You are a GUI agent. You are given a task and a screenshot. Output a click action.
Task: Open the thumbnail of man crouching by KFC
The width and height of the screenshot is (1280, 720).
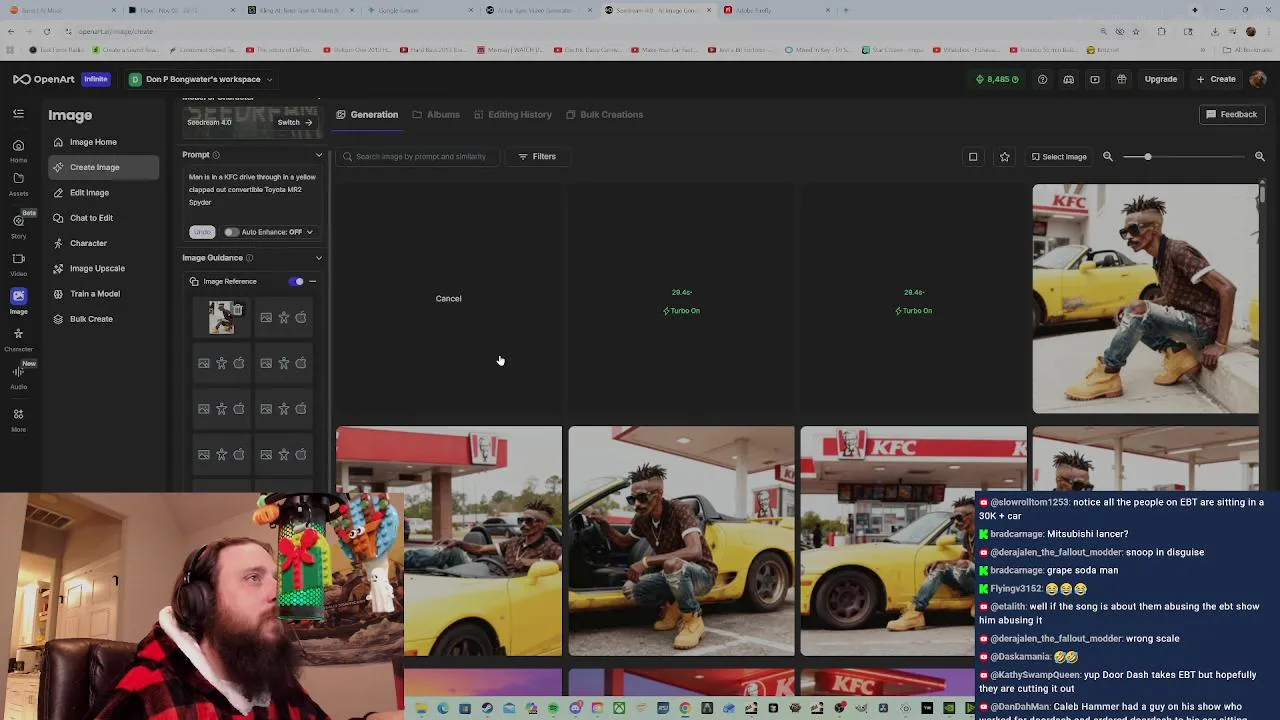[681, 541]
